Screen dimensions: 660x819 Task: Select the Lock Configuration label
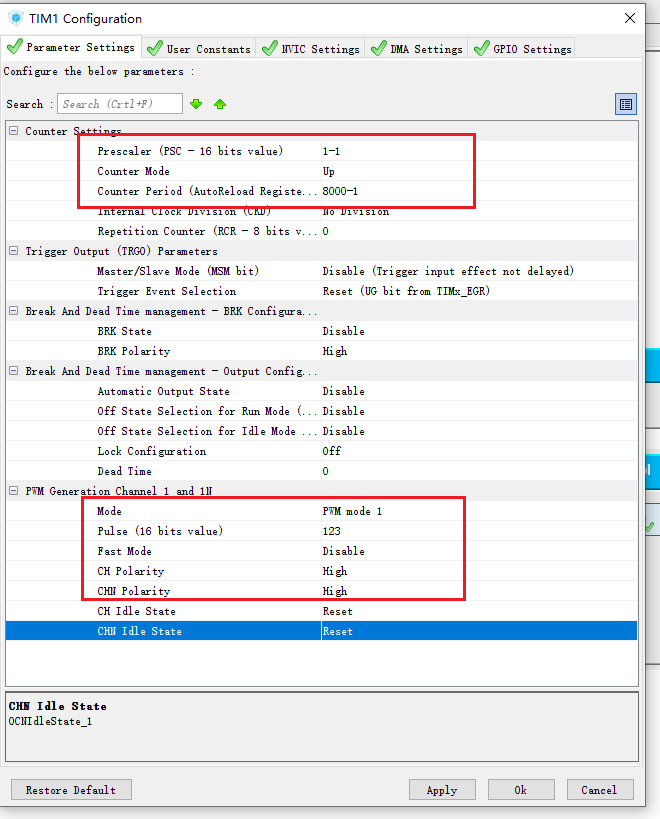coord(151,451)
